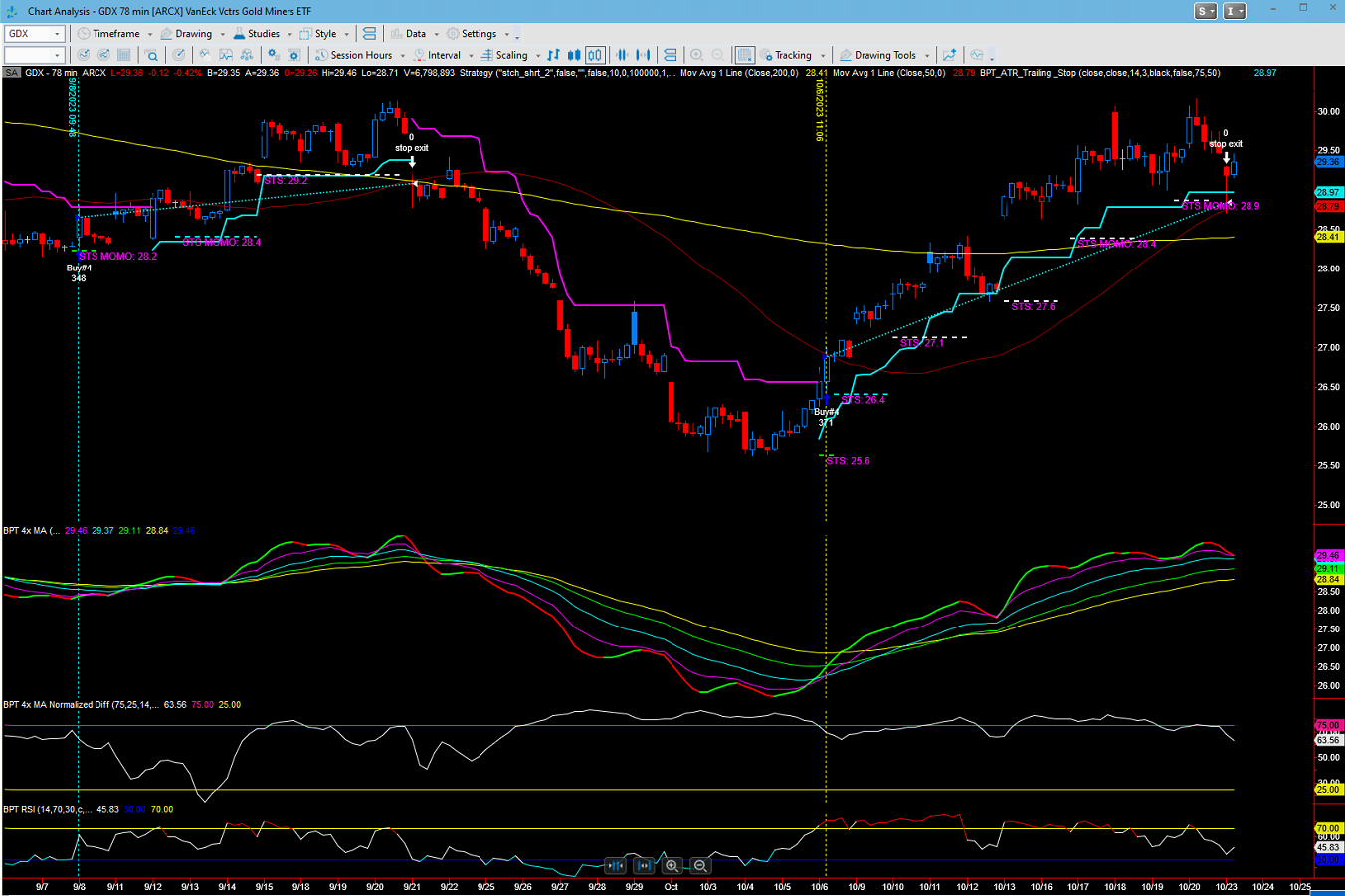Toggle the S mode button in title bar
Image resolution: width=1345 pixels, height=896 pixels.
[x=1205, y=11]
